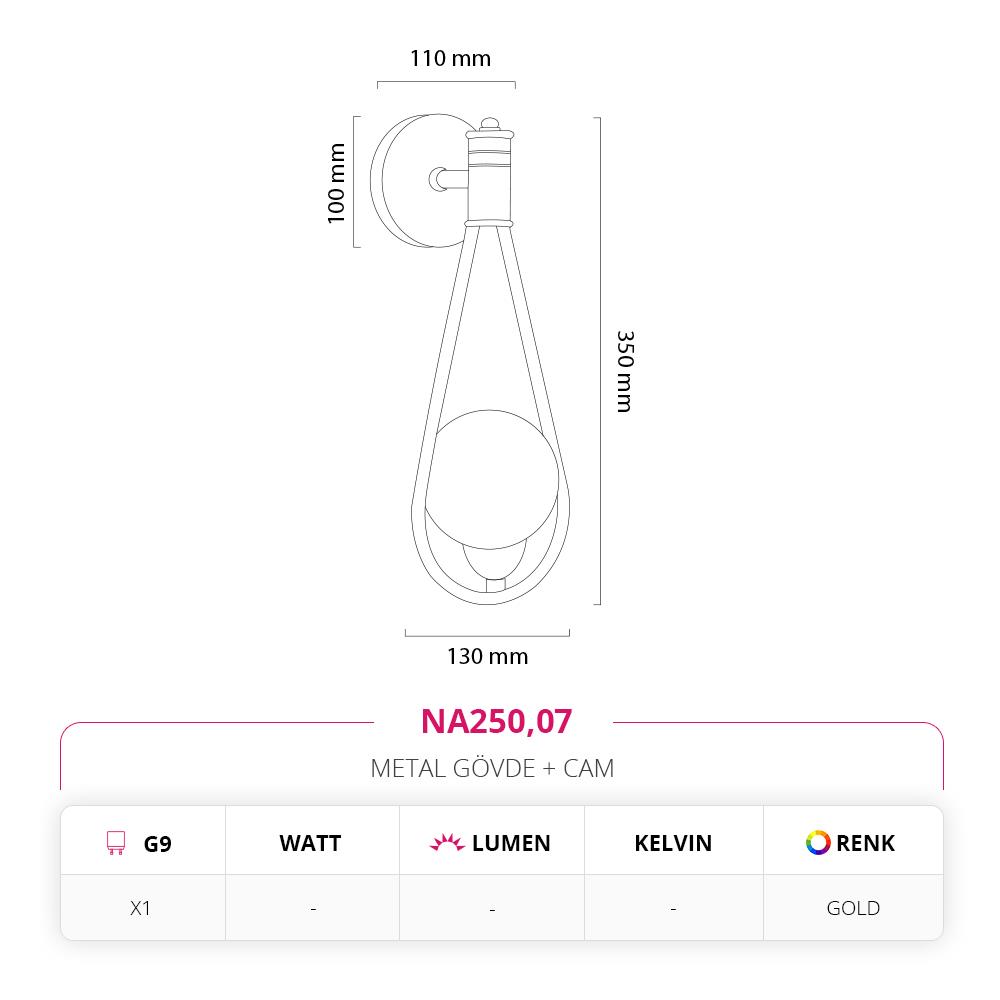Click the RENK header label
The height and width of the screenshot is (1000, 1000).
click(x=865, y=843)
